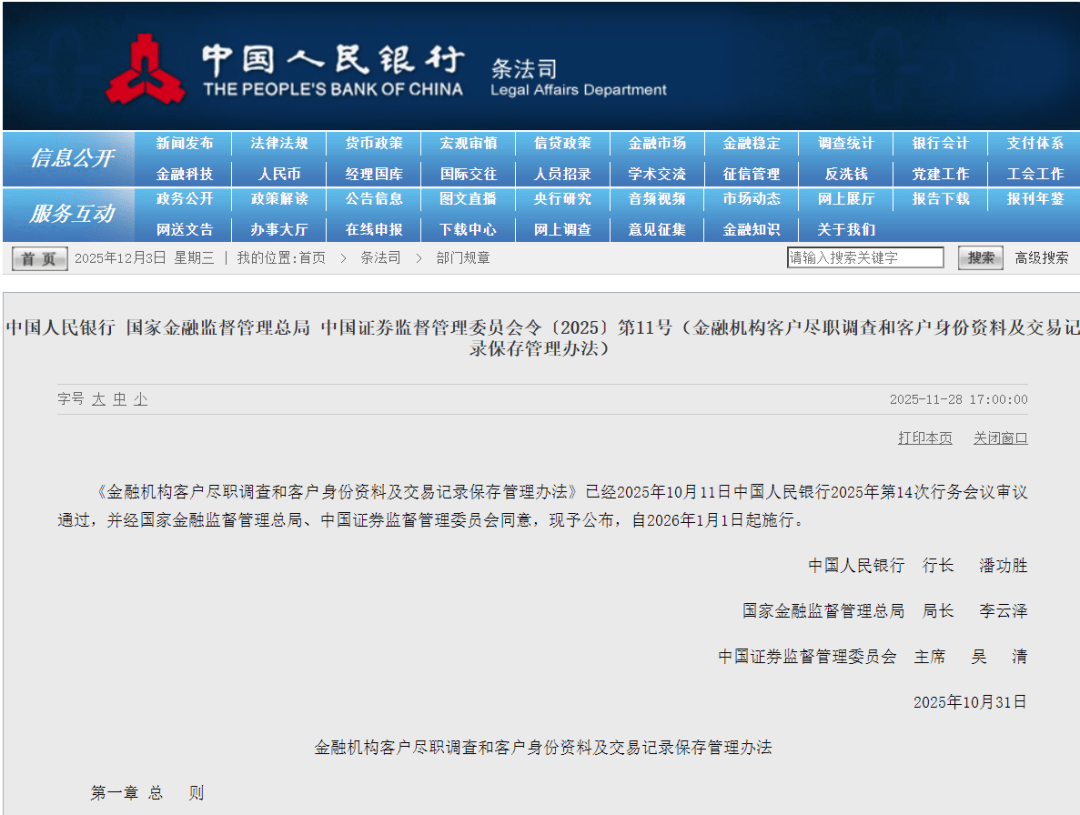The height and width of the screenshot is (815, 1080).
Task: Select 宏观审慎 in navigation
Action: [468, 143]
